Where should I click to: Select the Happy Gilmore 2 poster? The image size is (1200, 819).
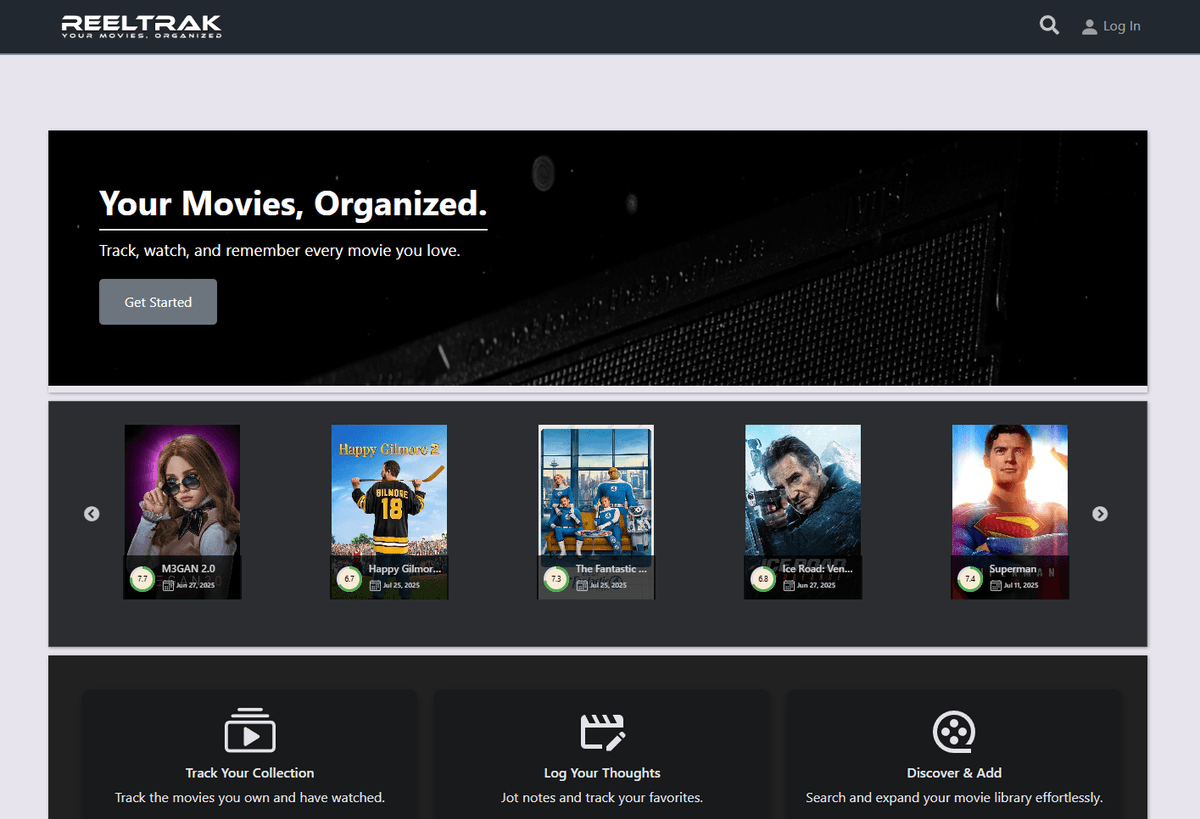pos(389,490)
